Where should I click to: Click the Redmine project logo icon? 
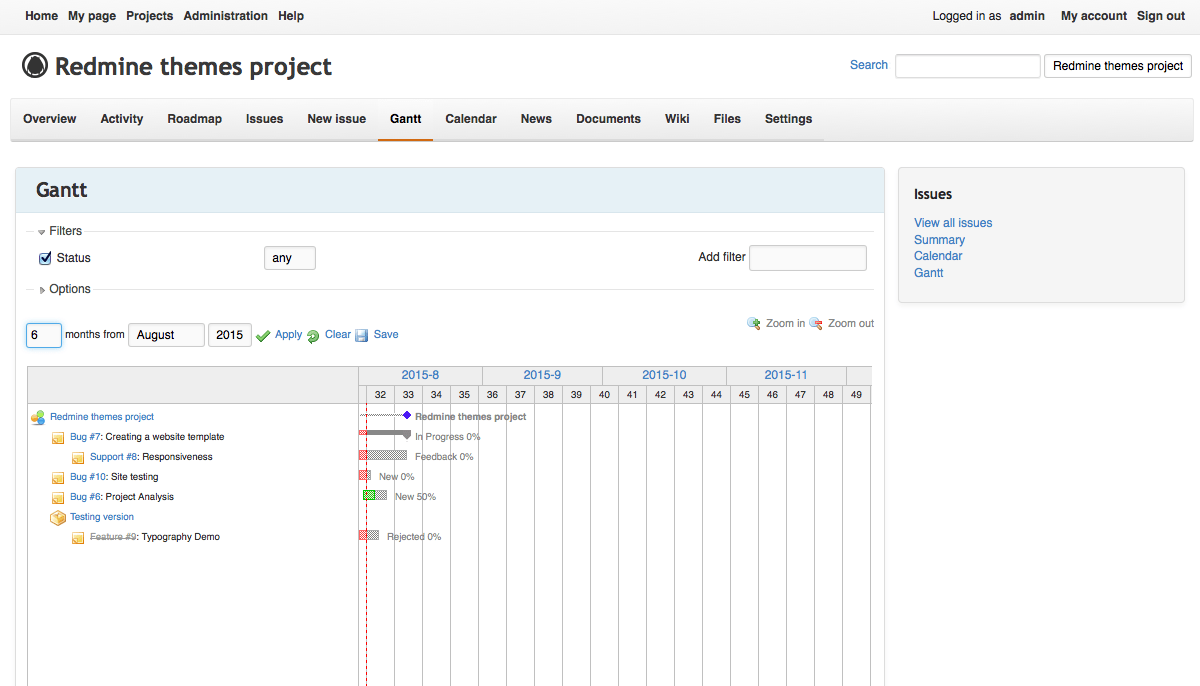[35, 66]
